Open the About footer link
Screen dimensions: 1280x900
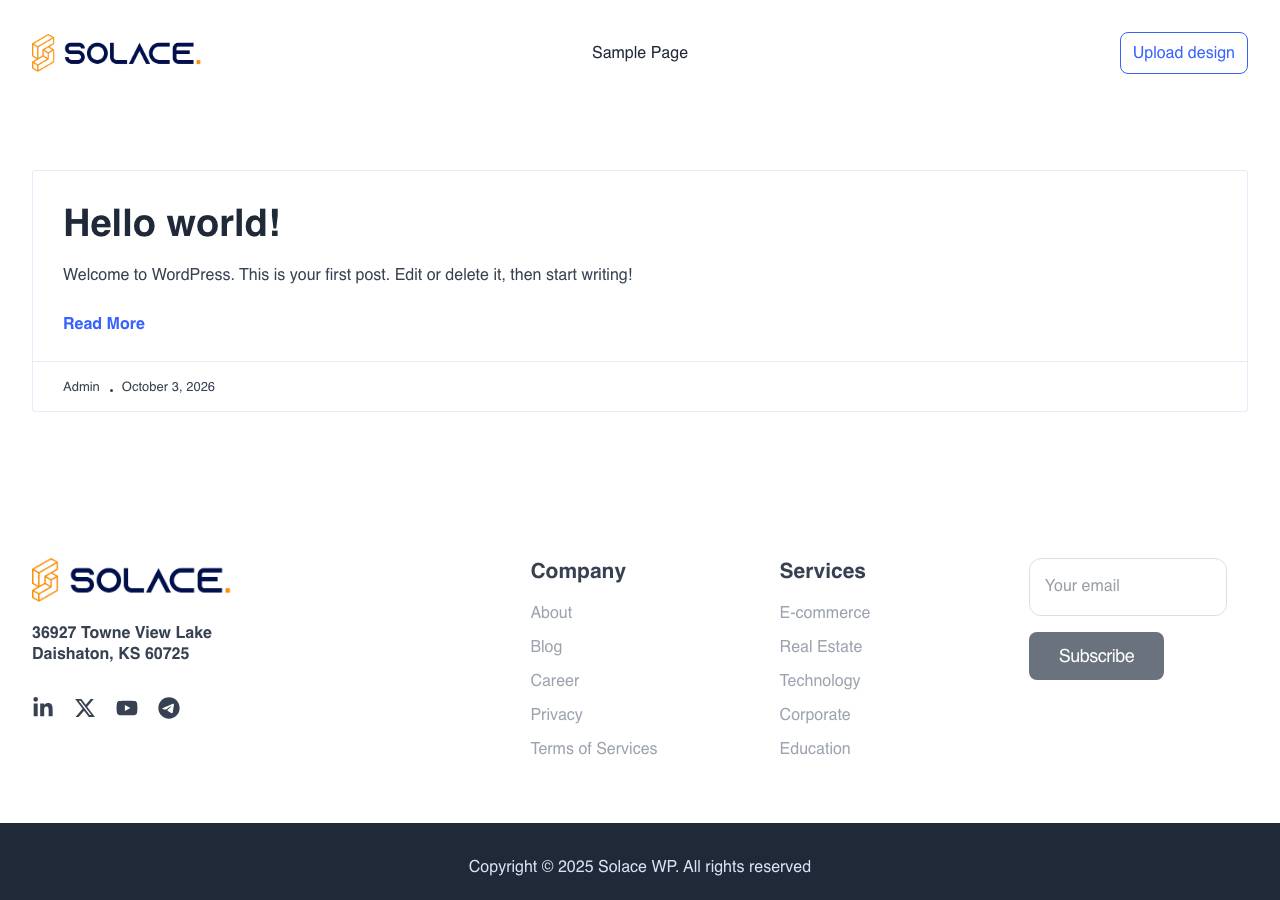[551, 613]
